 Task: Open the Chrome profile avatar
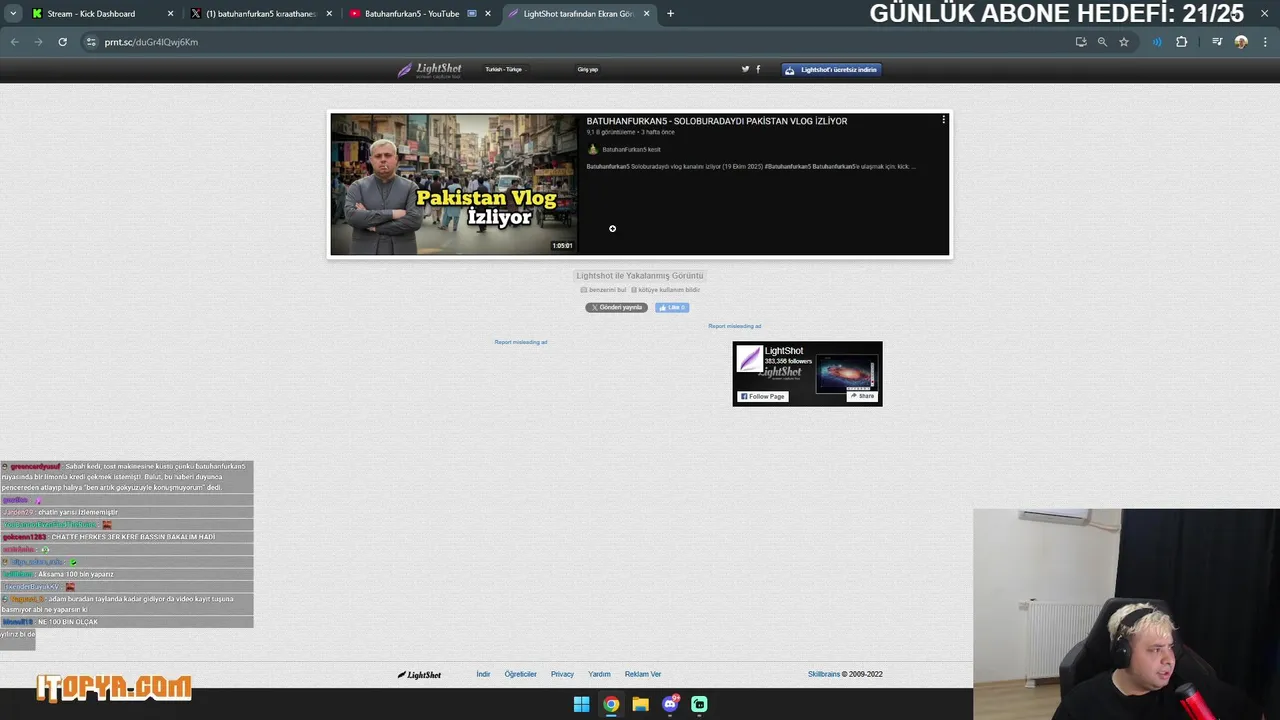(x=1241, y=42)
